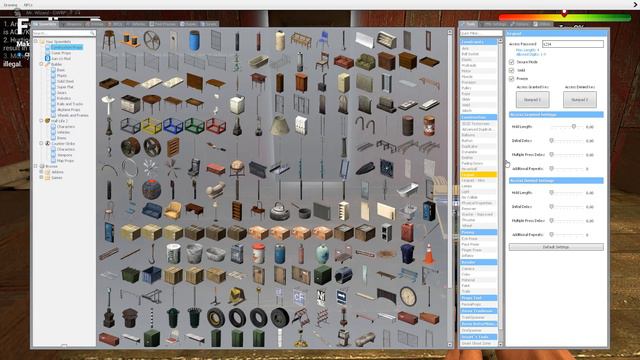Viewport: 640px width, 360px height.
Task: Expand the Games folder node
Action: coord(41,178)
